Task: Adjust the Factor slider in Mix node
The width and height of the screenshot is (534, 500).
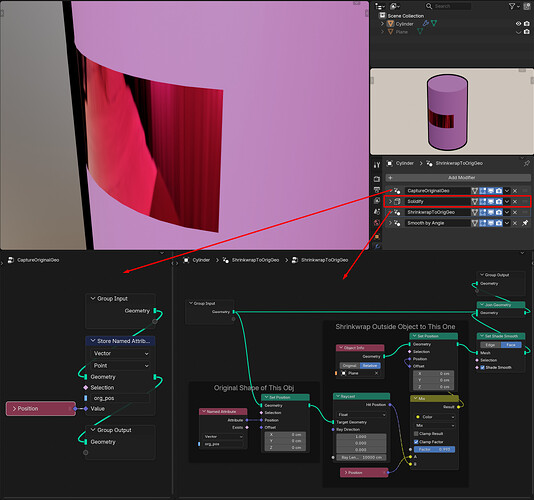Action: [x=435, y=449]
